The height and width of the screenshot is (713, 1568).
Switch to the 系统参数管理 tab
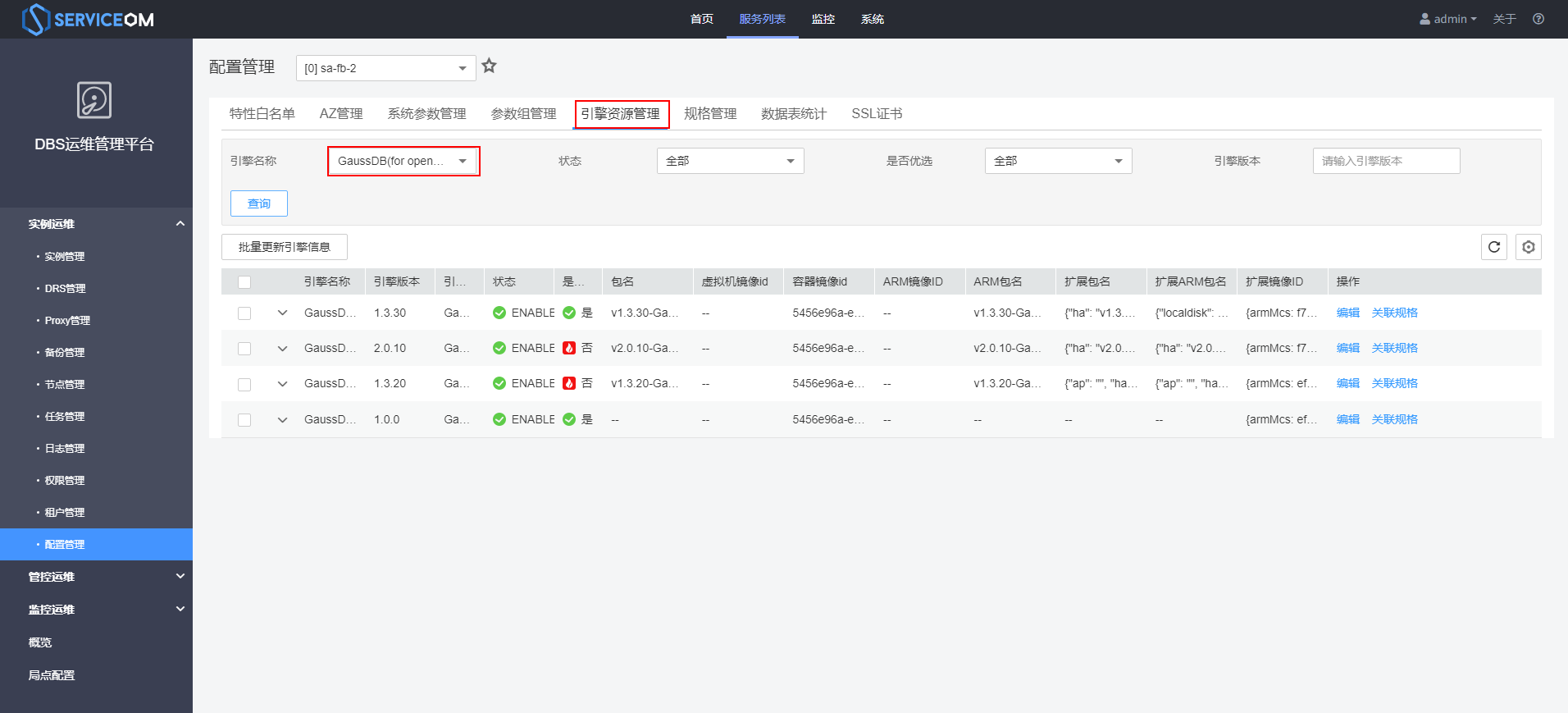click(x=426, y=113)
